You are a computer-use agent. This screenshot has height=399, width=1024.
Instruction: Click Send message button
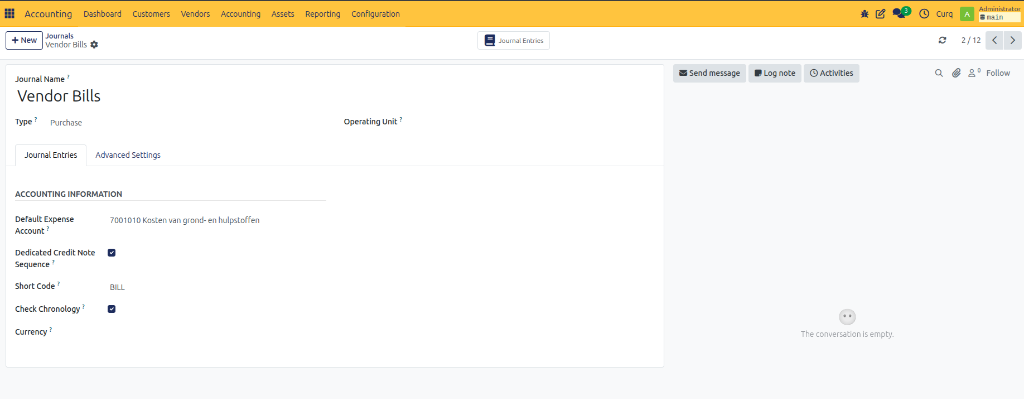click(709, 73)
